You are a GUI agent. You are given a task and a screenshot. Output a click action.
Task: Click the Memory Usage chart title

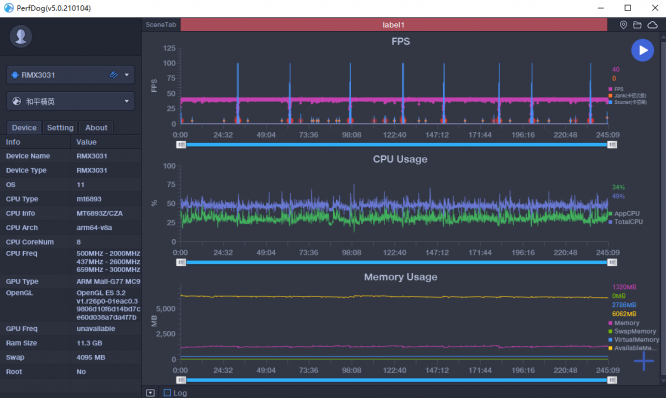coord(401,277)
